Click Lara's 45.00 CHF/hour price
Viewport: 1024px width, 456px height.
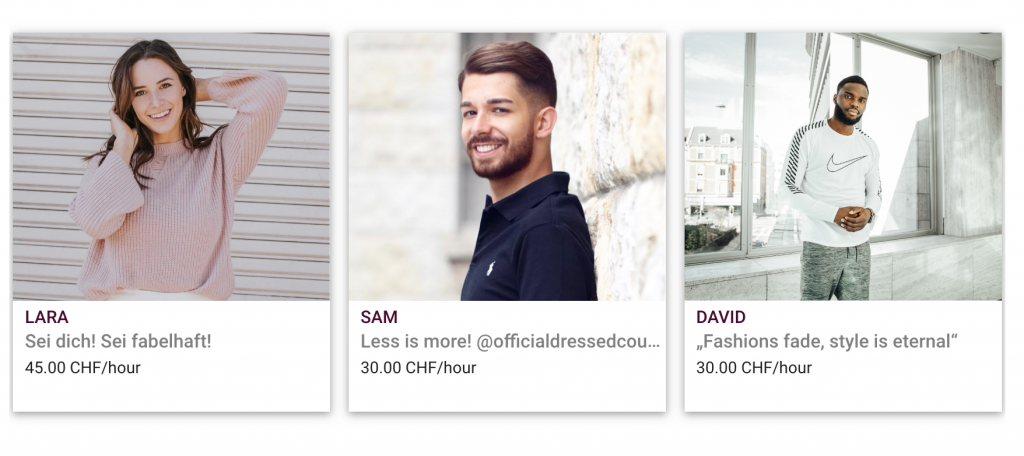pos(83,368)
